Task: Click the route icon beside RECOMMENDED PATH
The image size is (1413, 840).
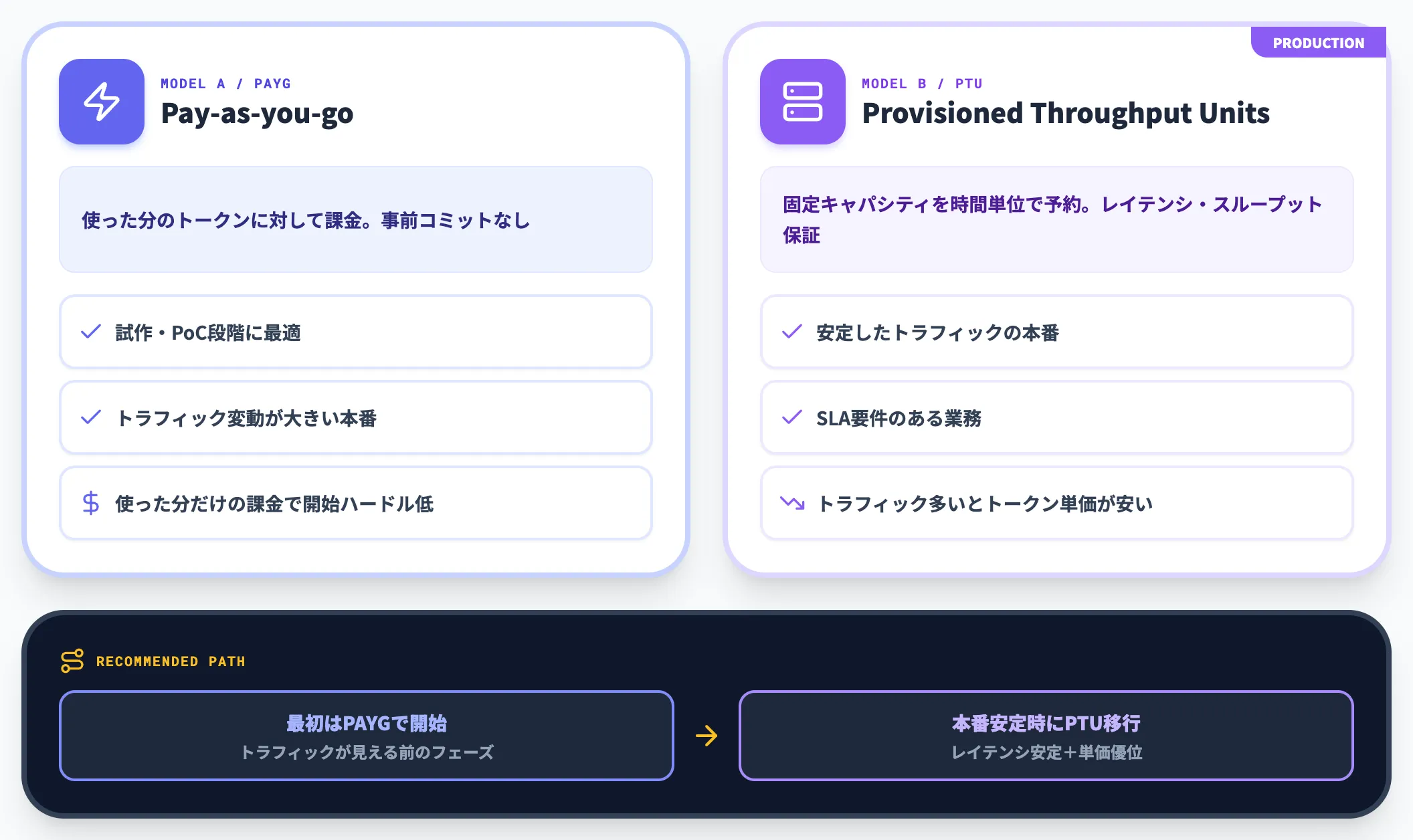Action: (72, 661)
